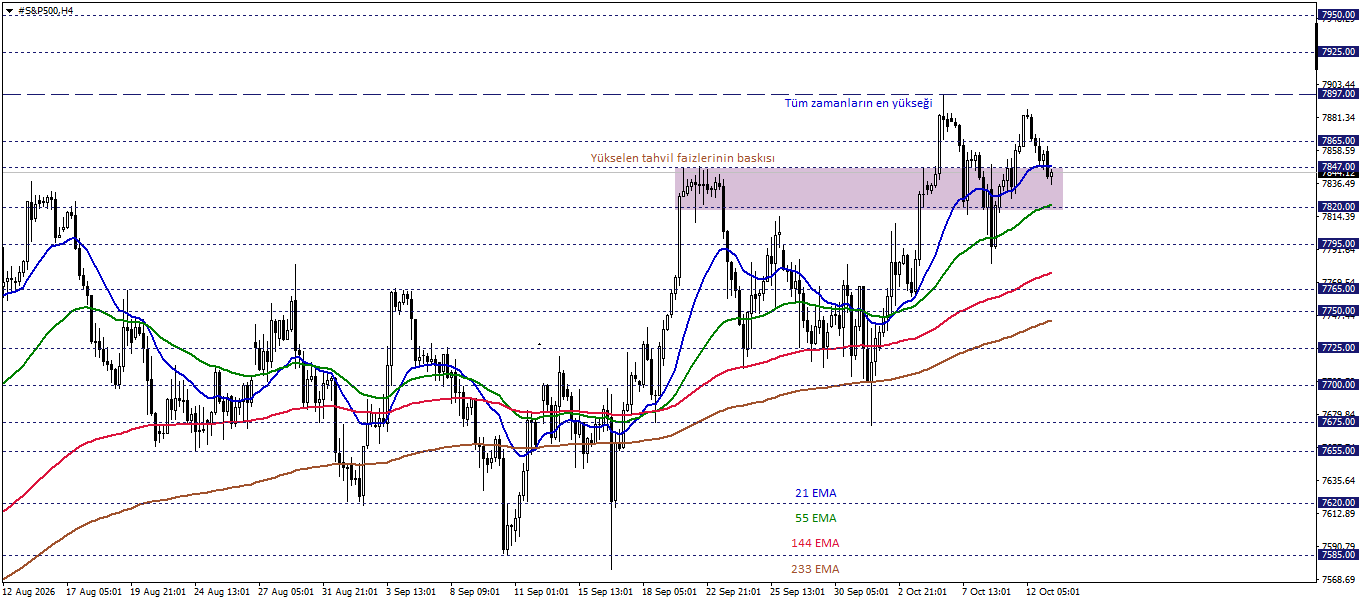Select the 'Yükselen tahvil faizlerinin baskısı' label

682,158
